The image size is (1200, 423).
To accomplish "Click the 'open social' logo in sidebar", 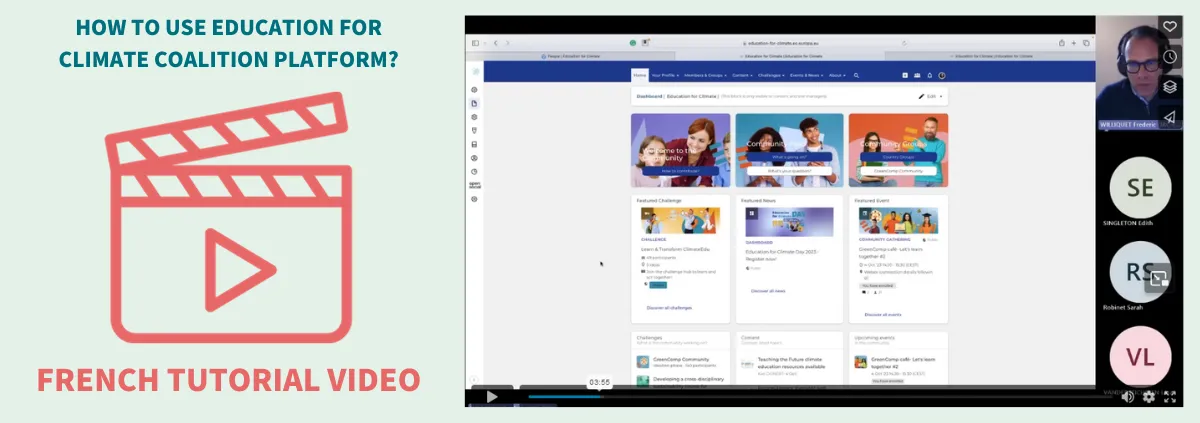I will pos(475,185).
